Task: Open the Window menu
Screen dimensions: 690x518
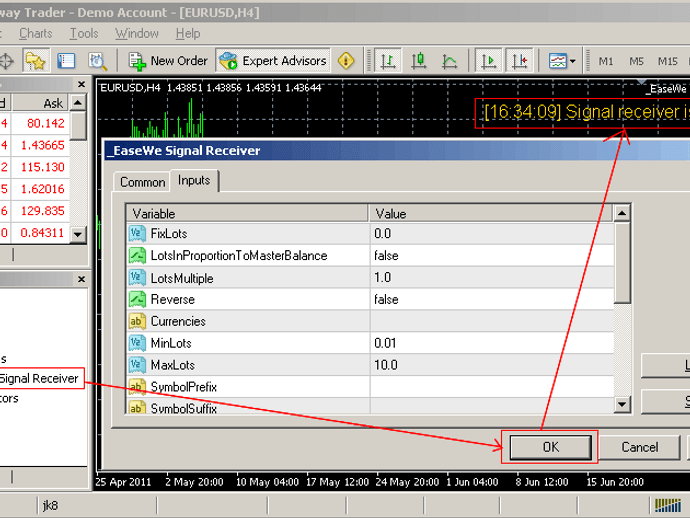Action: tap(137, 33)
